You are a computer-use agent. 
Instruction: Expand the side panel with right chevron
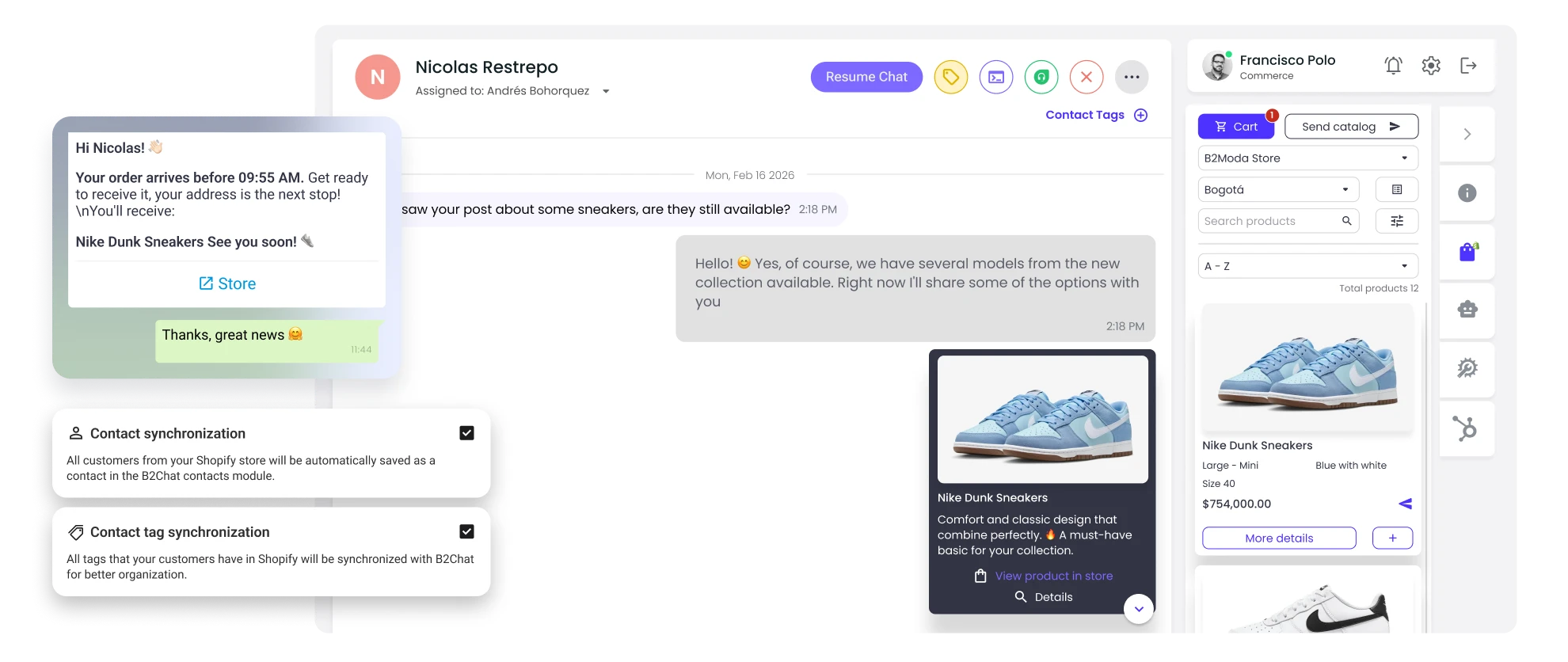[x=1467, y=134]
